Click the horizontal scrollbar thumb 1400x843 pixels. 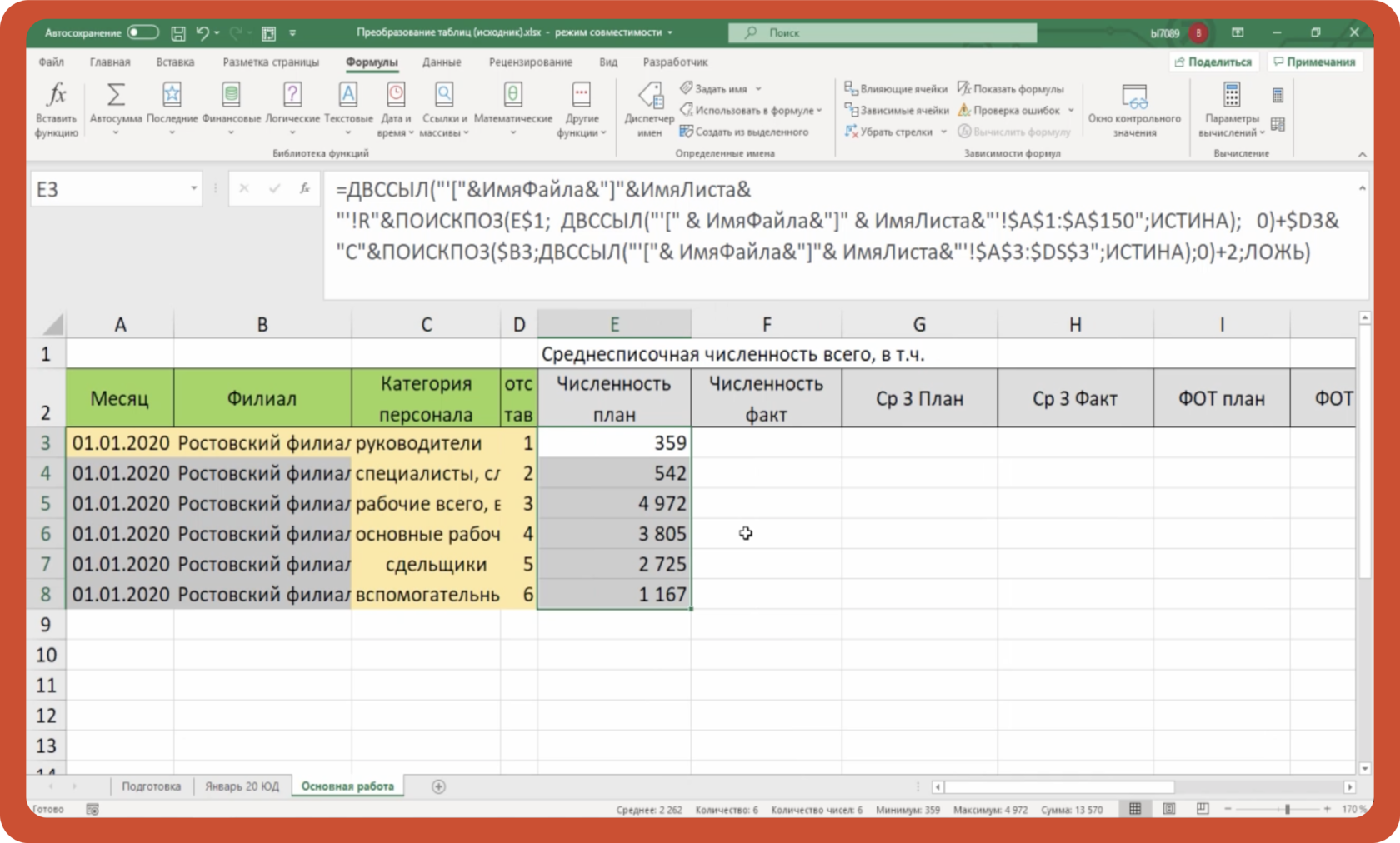(x=1059, y=787)
